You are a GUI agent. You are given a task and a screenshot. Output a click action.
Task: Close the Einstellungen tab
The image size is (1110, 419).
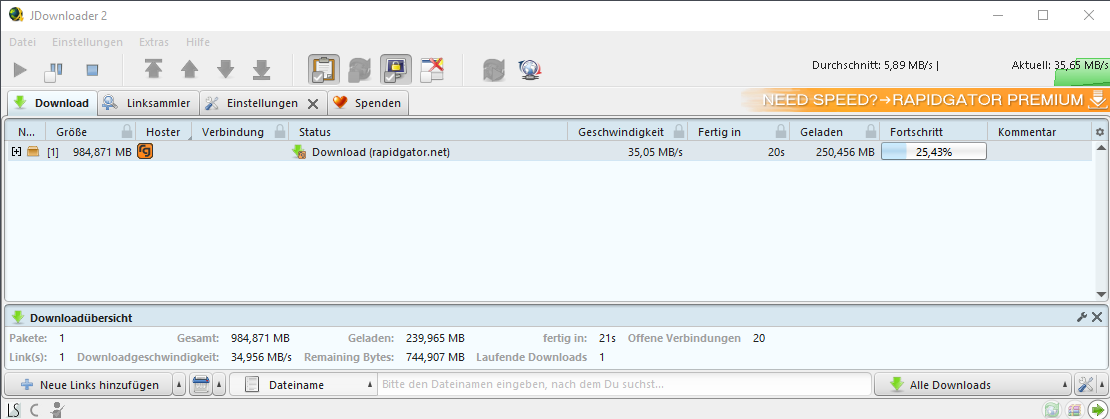point(312,104)
